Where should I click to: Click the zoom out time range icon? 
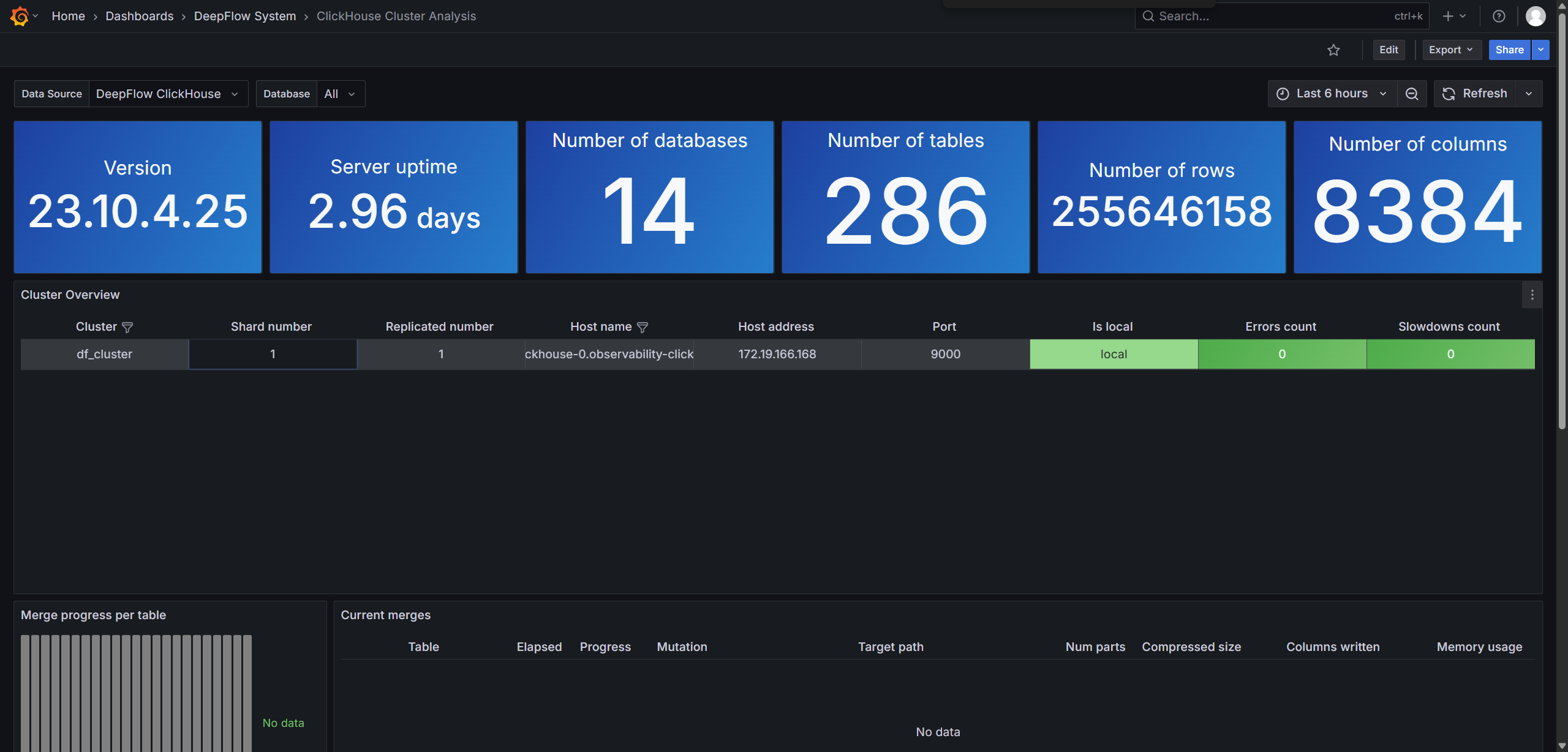point(1412,94)
